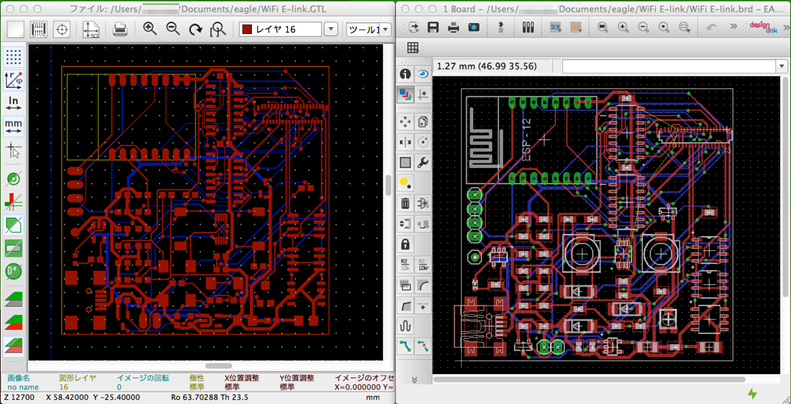Click the print icon in Gerber viewer toolbar
The image size is (791, 404).
click(x=120, y=29)
